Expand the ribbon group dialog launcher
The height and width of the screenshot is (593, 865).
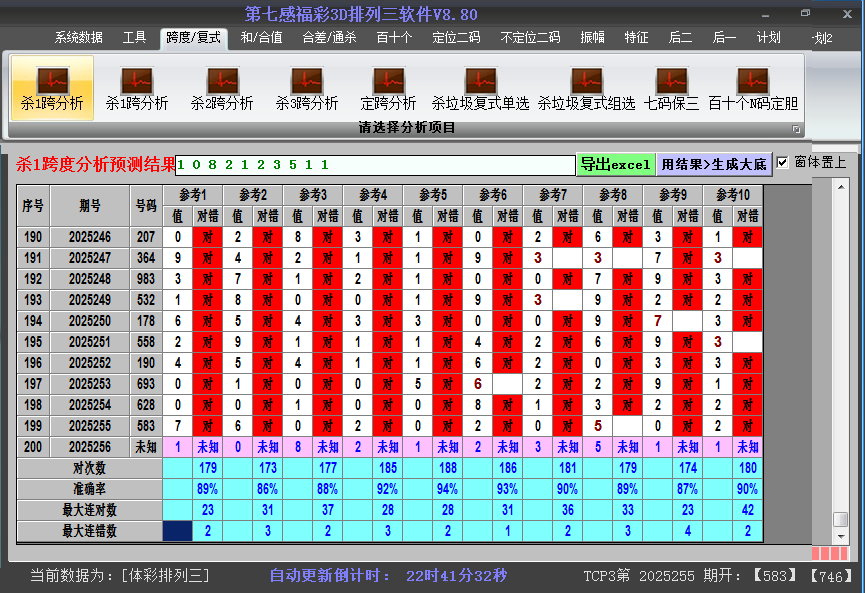[796, 129]
